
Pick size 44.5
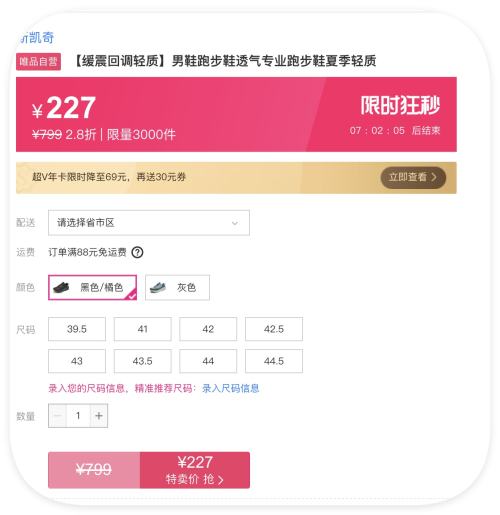tap(274, 361)
